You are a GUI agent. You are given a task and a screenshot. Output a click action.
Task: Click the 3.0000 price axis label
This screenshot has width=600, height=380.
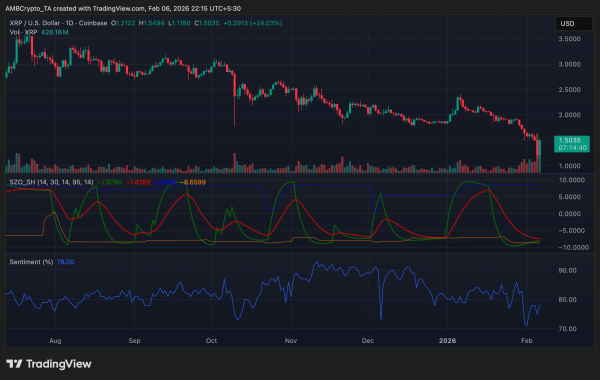569,64
